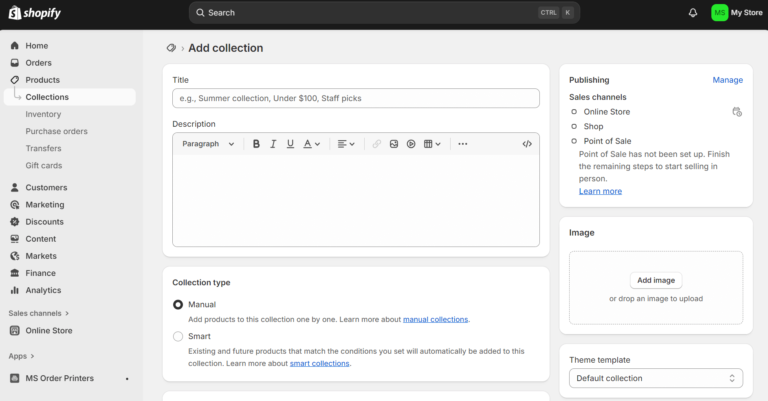Click the Finance bank icon
768x401 pixels.
pos(15,273)
